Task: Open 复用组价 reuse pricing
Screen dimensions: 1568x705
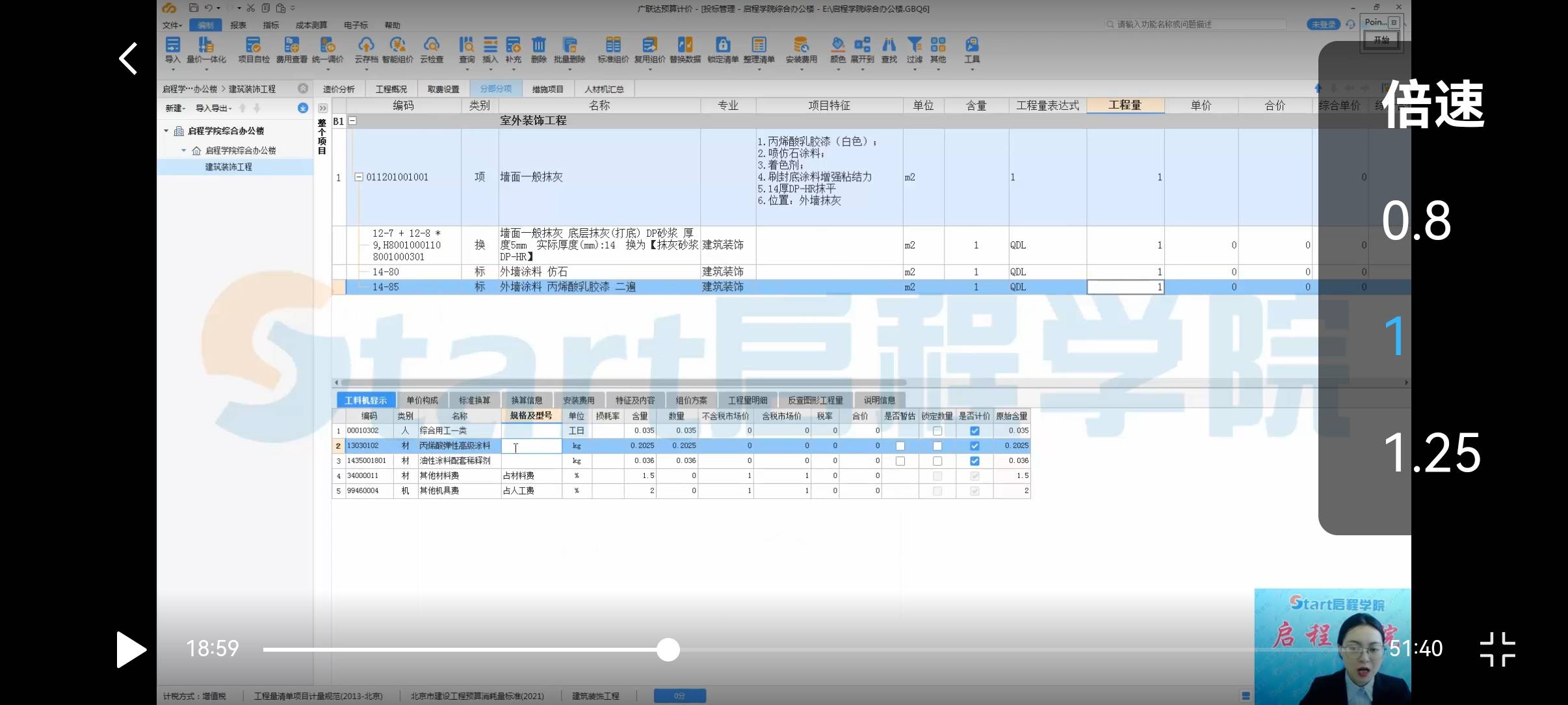Action: 649,49
